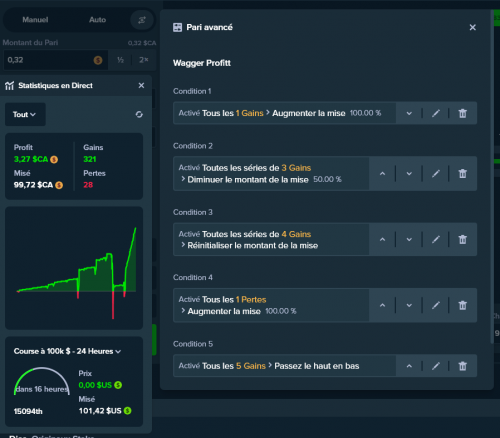Click the race progress gauge
This screenshot has width=500, height=438.
click(42, 382)
